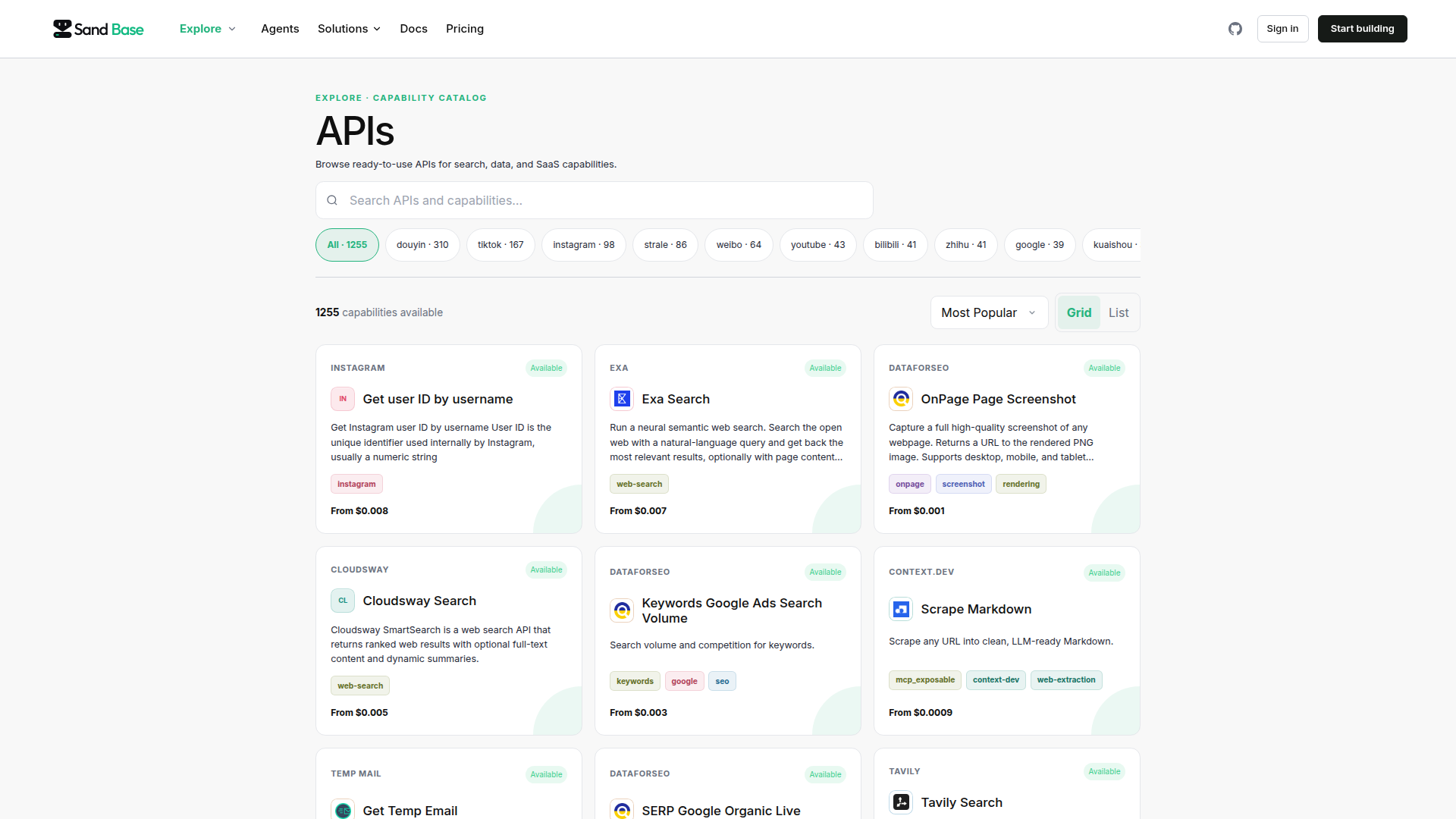Click the Instagram IN icon
The height and width of the screenshot is (819, 1456).
[343, 399]
